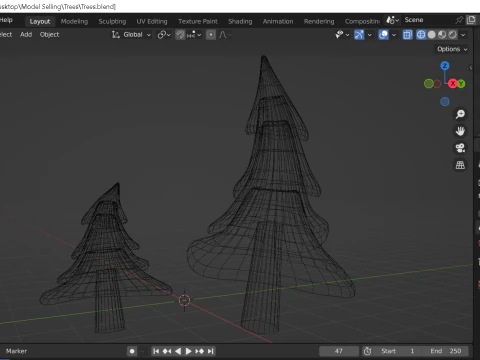Click the End frame field
The height and width of the screenshot is (360, 480).
(x=445, y=351)
